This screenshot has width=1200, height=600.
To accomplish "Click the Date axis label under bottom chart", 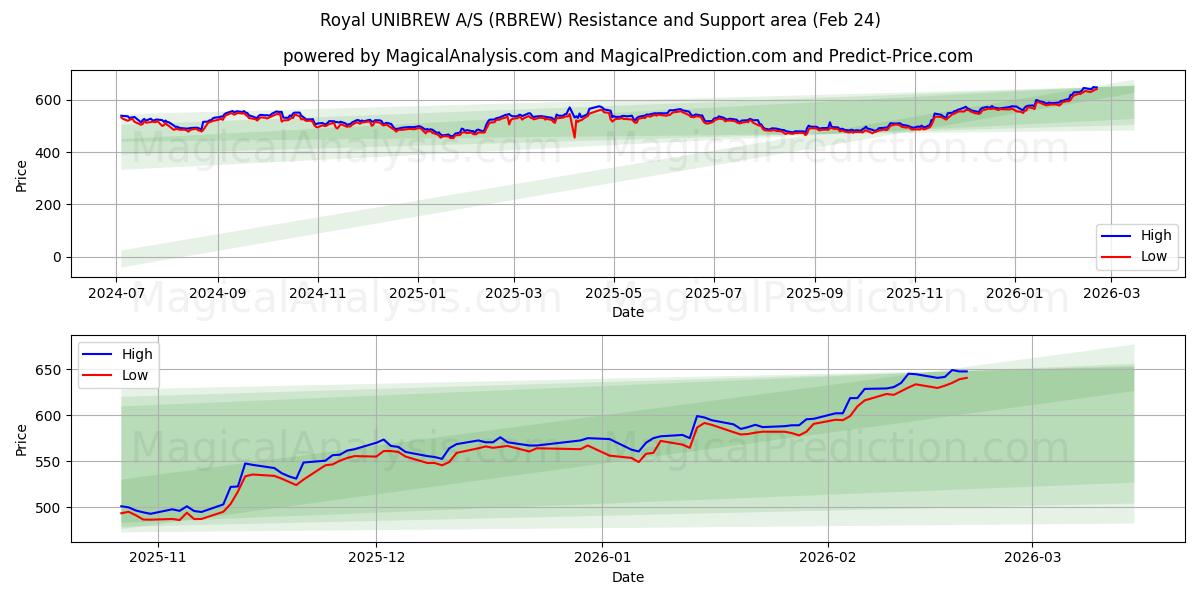I will (x=627, y=577).
